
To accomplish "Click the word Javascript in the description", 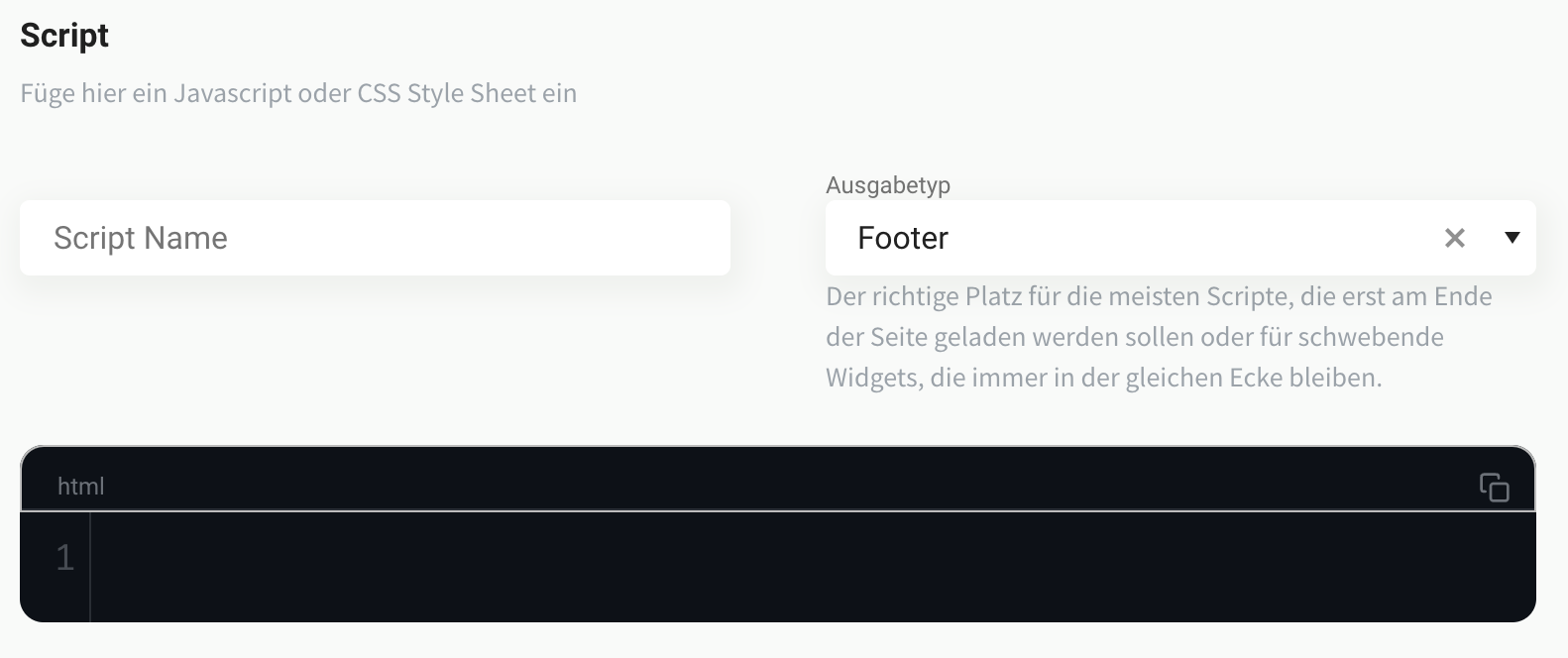I will pos(233,93).
